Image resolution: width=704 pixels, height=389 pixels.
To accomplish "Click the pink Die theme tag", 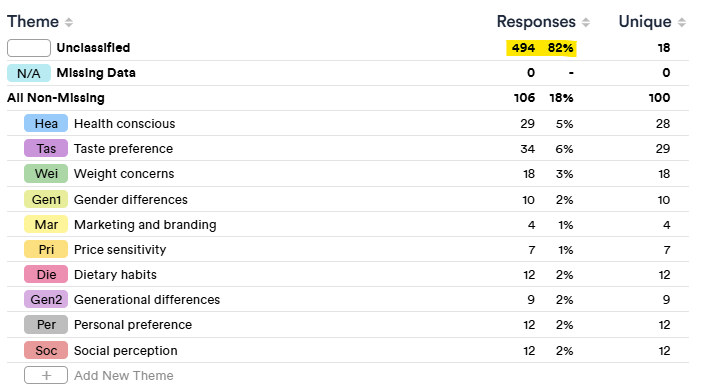I will [46, 274].
